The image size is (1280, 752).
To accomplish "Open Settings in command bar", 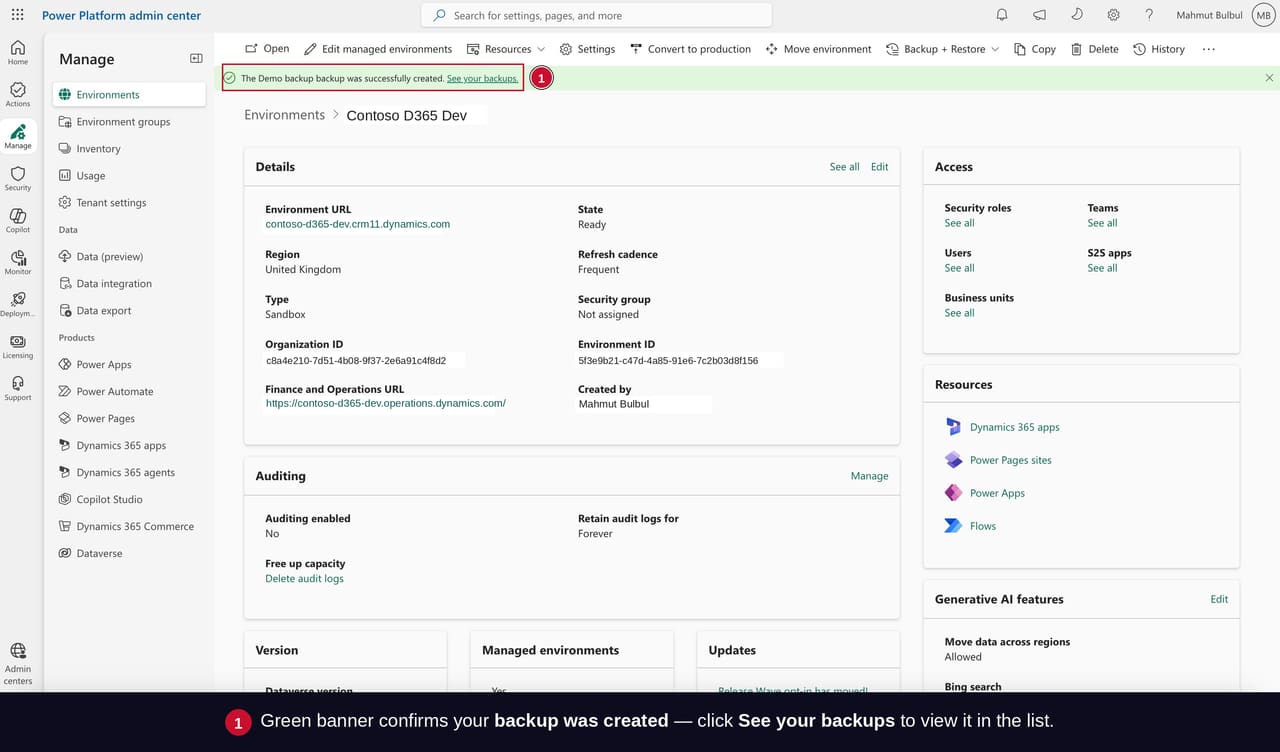I will pyautogui.click(x=587, y=49).
